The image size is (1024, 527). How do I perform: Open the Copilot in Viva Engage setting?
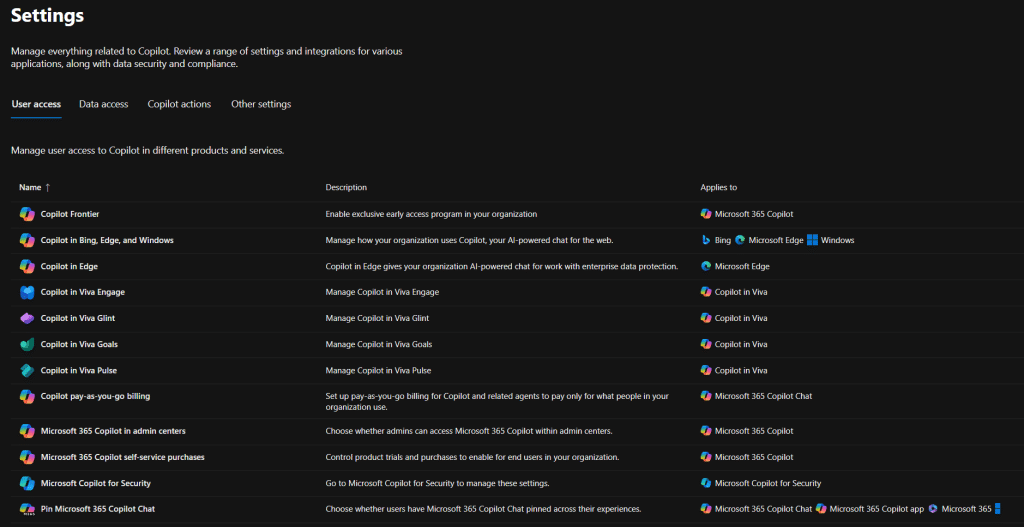point(83,293)
